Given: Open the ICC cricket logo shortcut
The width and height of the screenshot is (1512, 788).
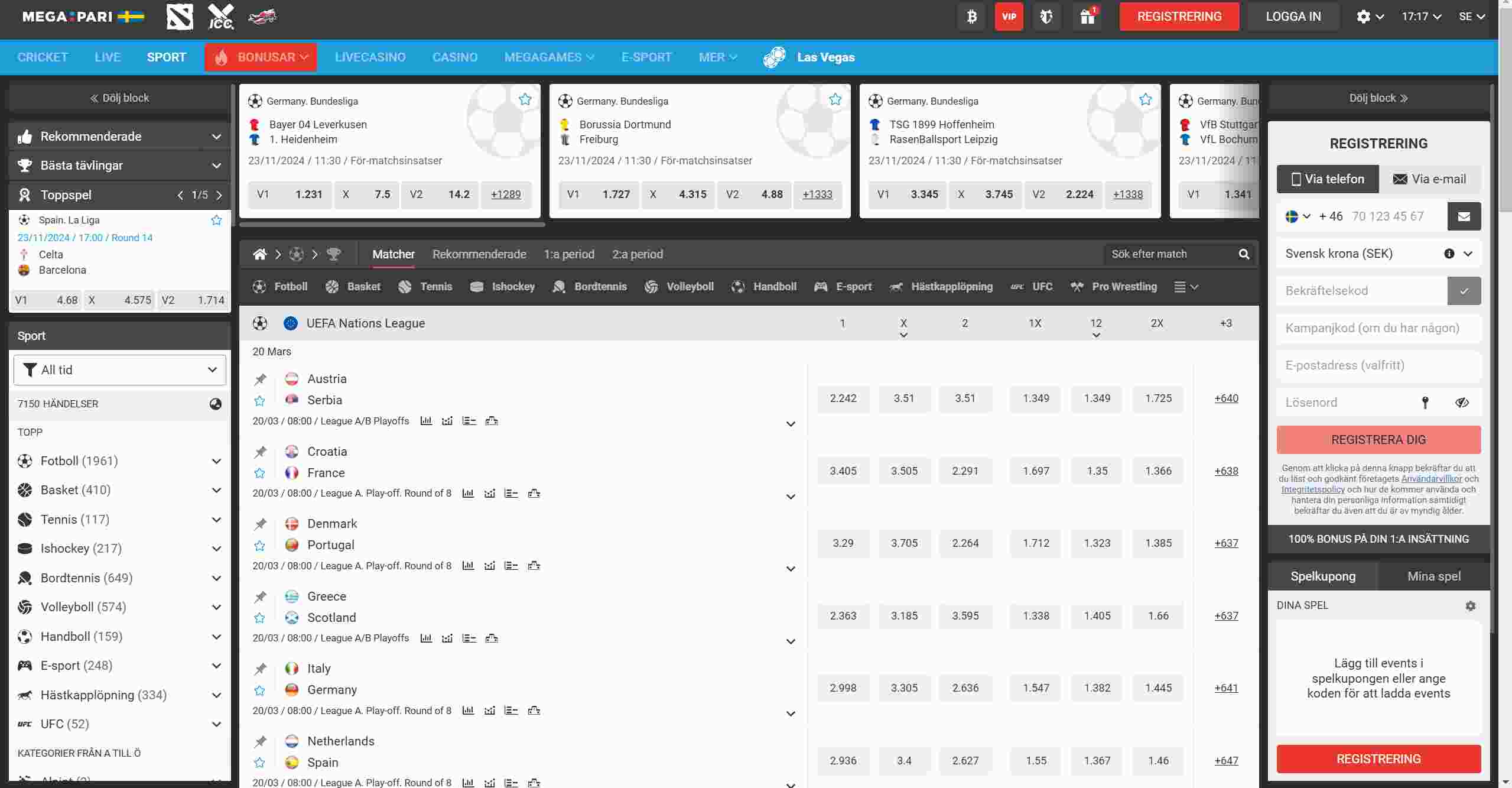Looking at the screenshot, I should point(221,17).
